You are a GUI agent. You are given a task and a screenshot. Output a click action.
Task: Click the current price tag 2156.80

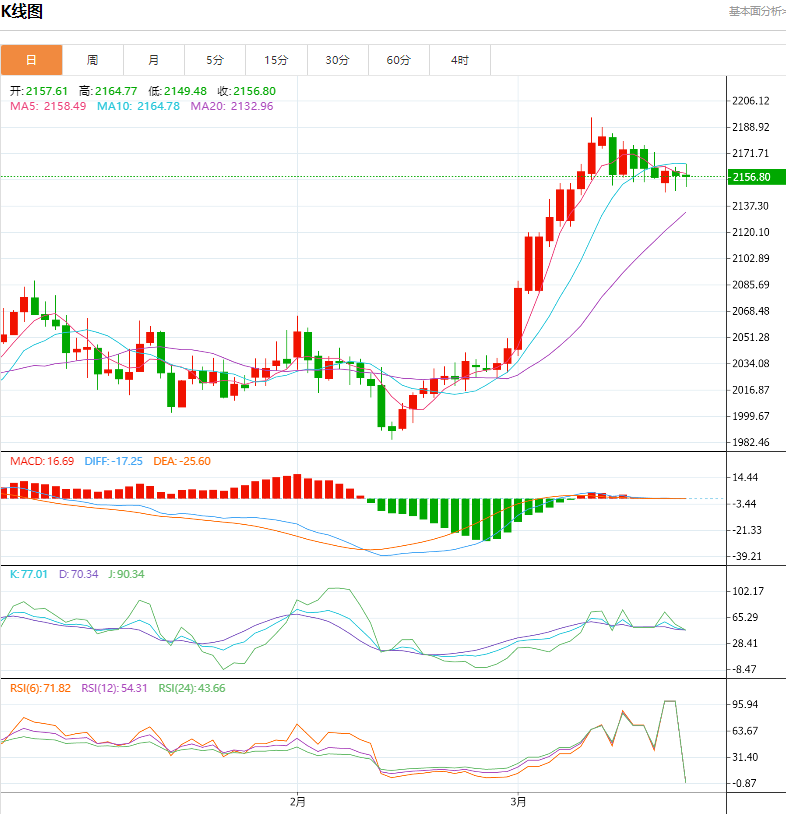click(x=751, y=177)
